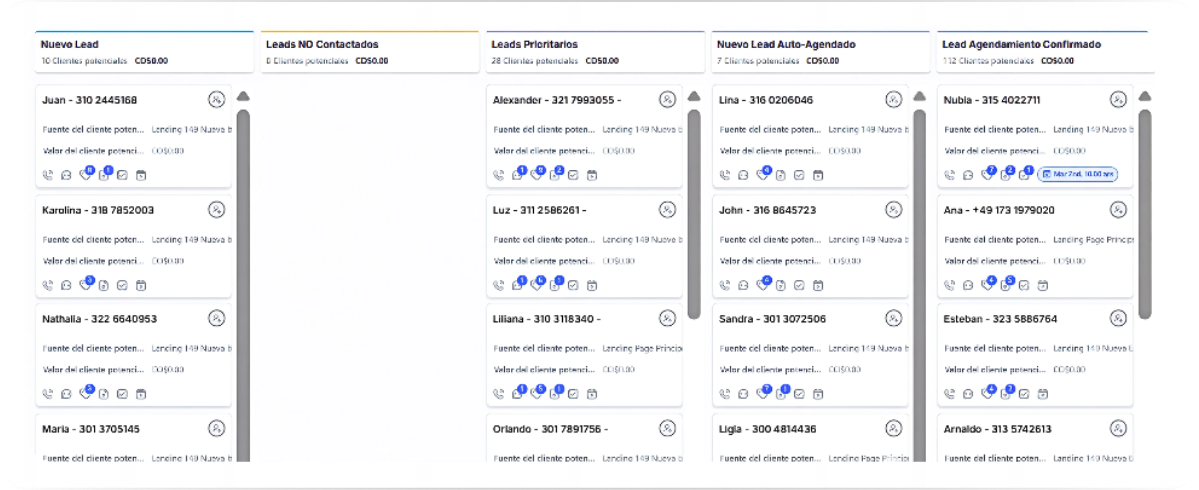
Task: Select the Leads NO Contactados column header
Action: 370,52
